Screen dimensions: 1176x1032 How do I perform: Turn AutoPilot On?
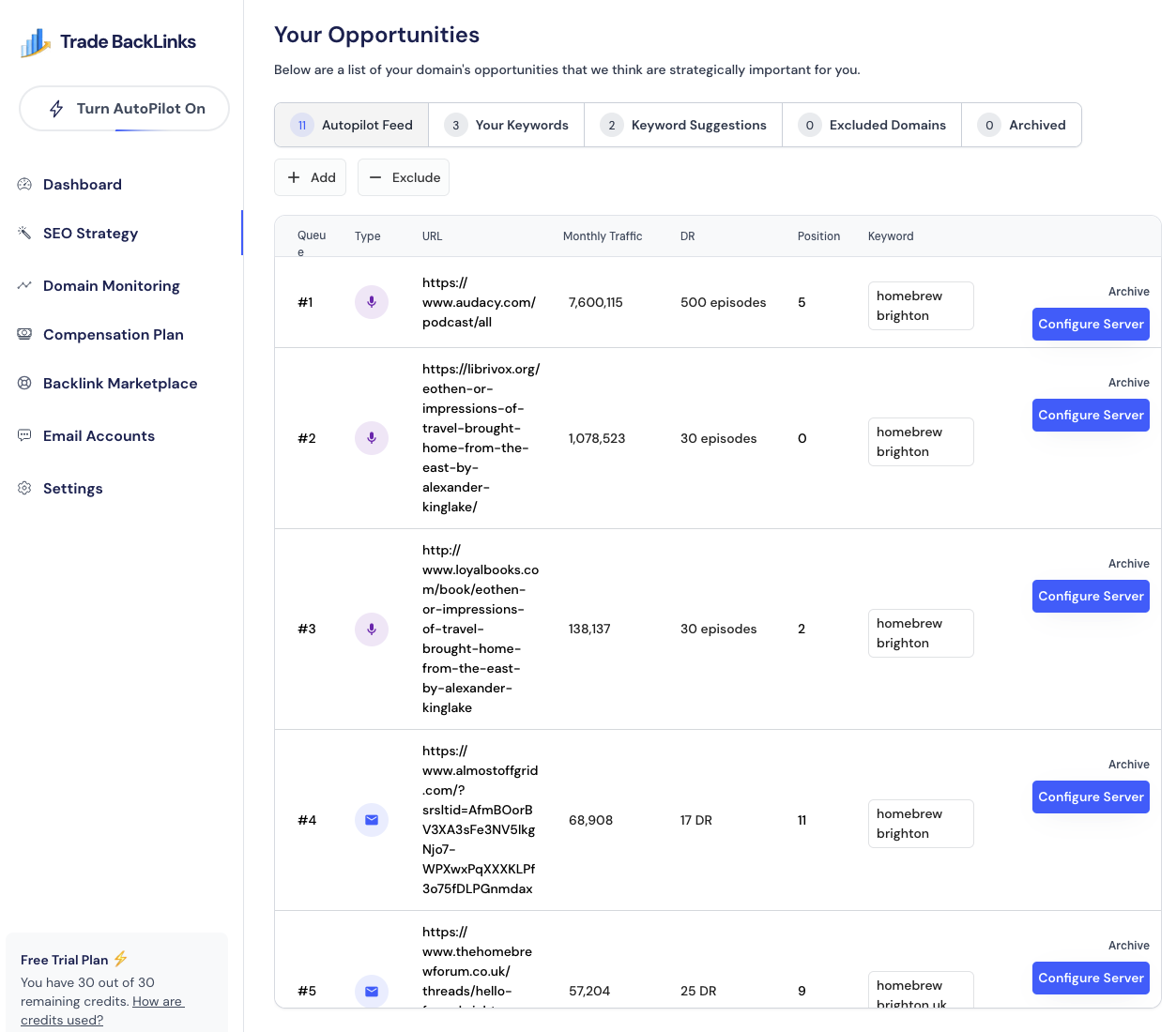(124, 109)
